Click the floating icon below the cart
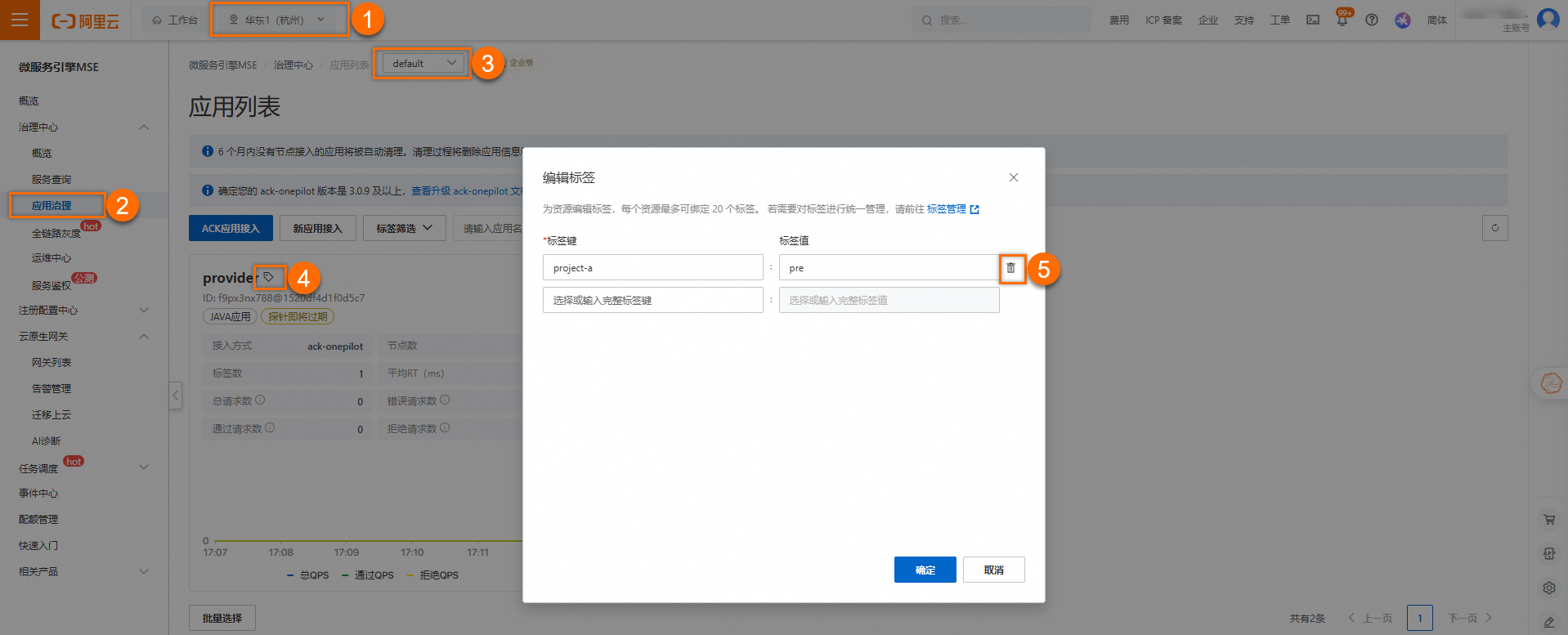Screen dimensions: 1568x635 pyautogui.click(x=1549, y=553)
